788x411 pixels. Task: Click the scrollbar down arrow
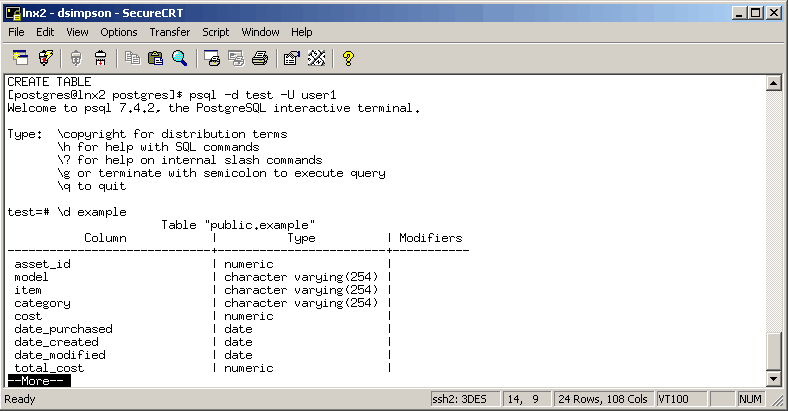point(772,379)
